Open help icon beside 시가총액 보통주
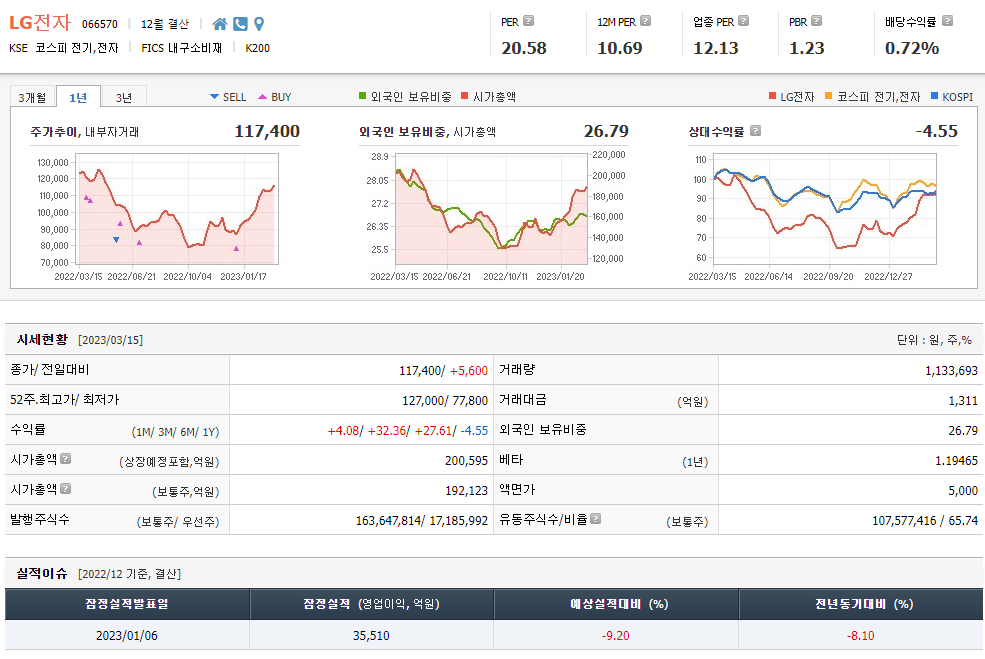This screenshot has height=659, width=985. [x=65, y=488]
